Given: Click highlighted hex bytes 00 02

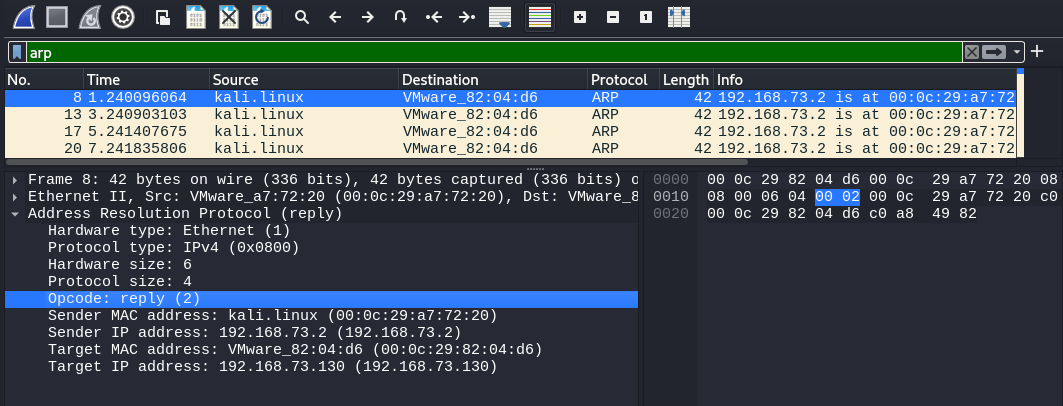Looking at the screenshot, I should (x=837, y=197).
